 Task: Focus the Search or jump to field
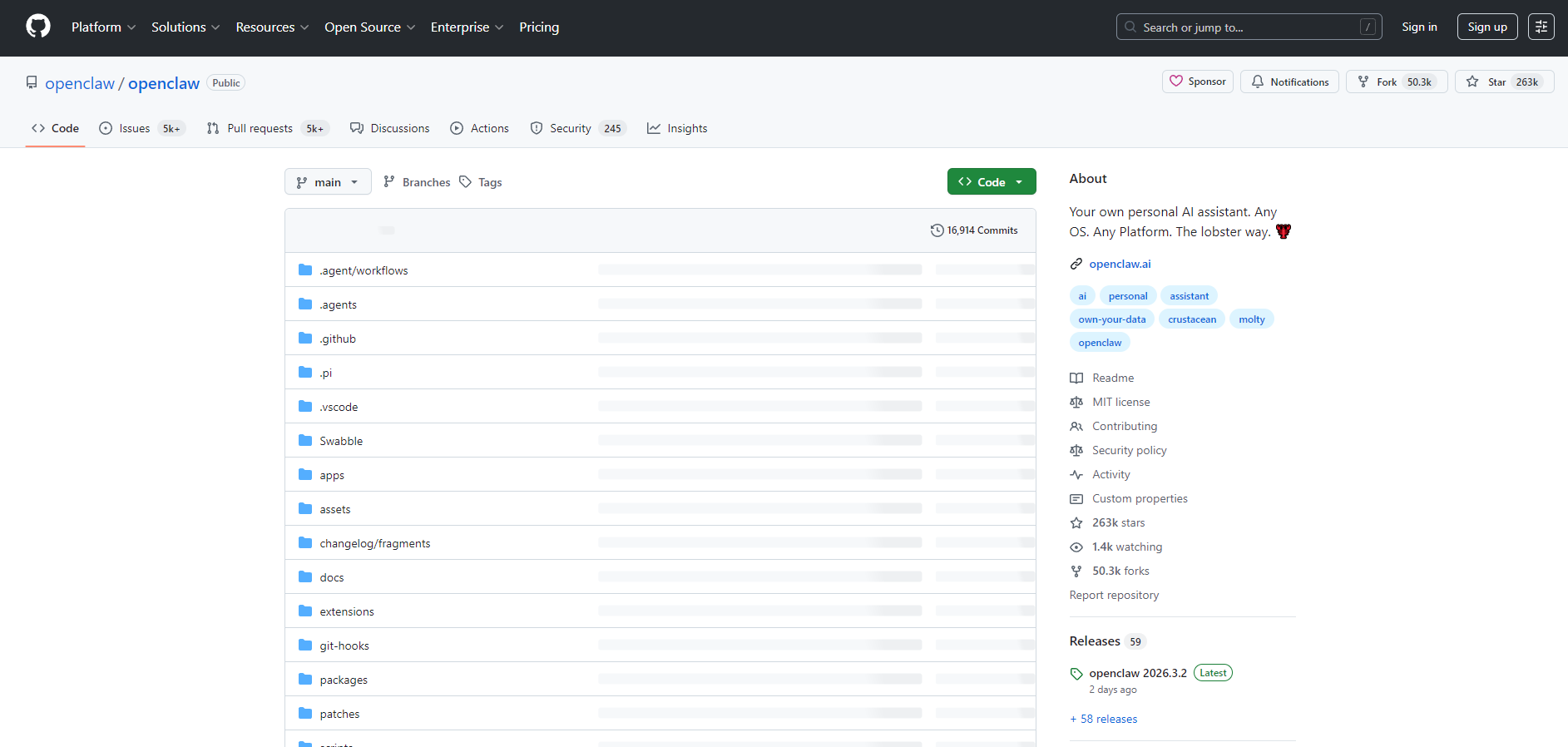click(1249, 27)
